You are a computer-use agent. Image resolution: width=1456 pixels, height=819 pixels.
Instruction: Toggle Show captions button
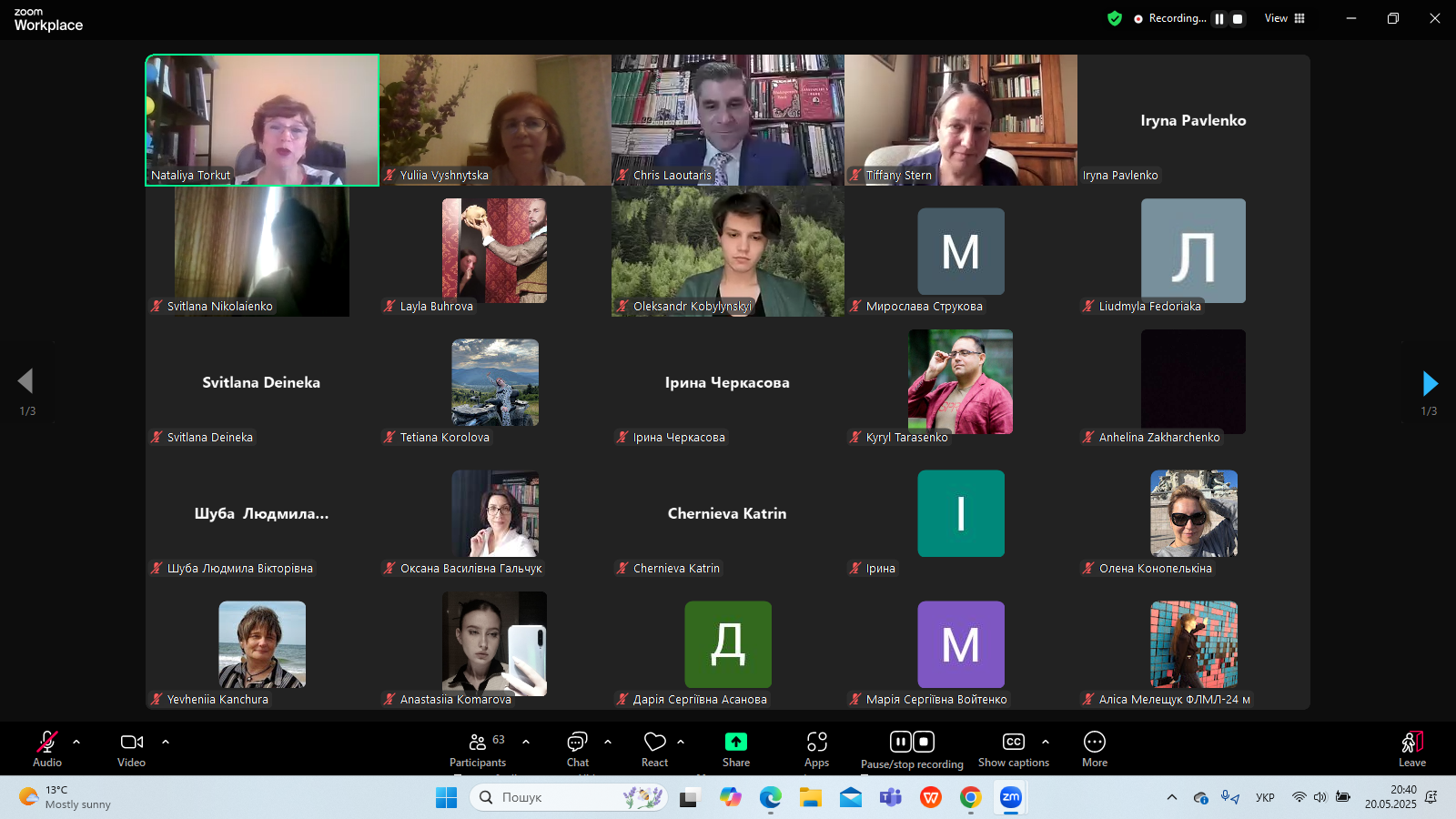point(1013,749)
